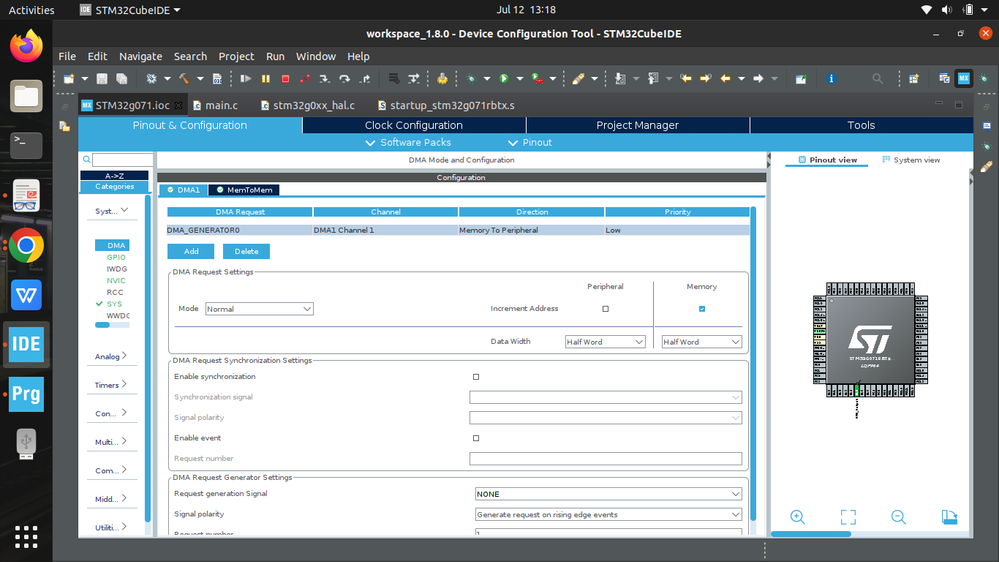Toggle Memory Increment Address checkbox
The height and width of the screenshot is (562, 999).
702,309
